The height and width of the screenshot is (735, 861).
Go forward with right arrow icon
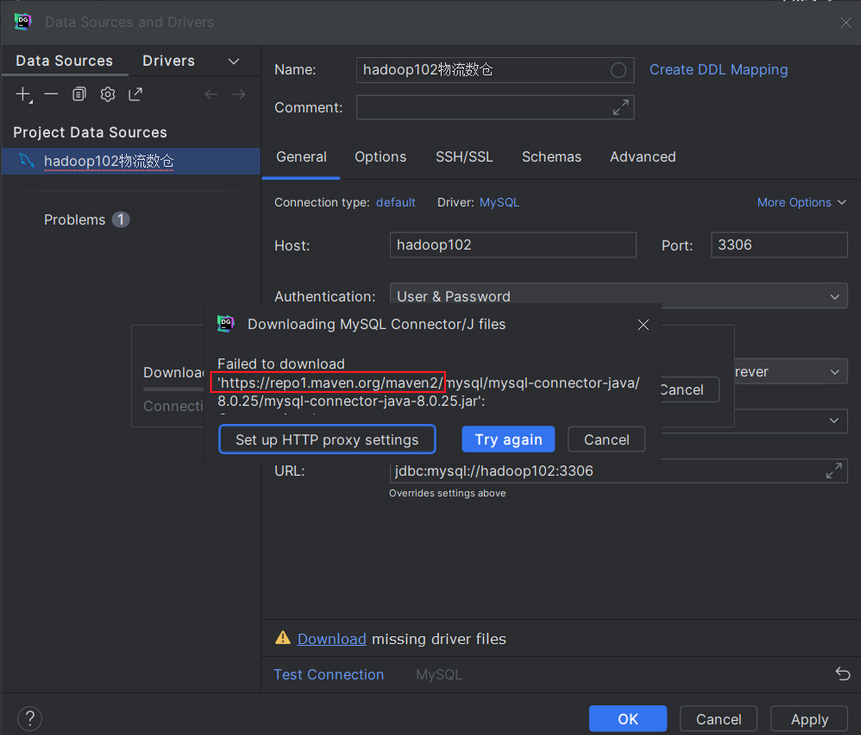pos(239,94)
